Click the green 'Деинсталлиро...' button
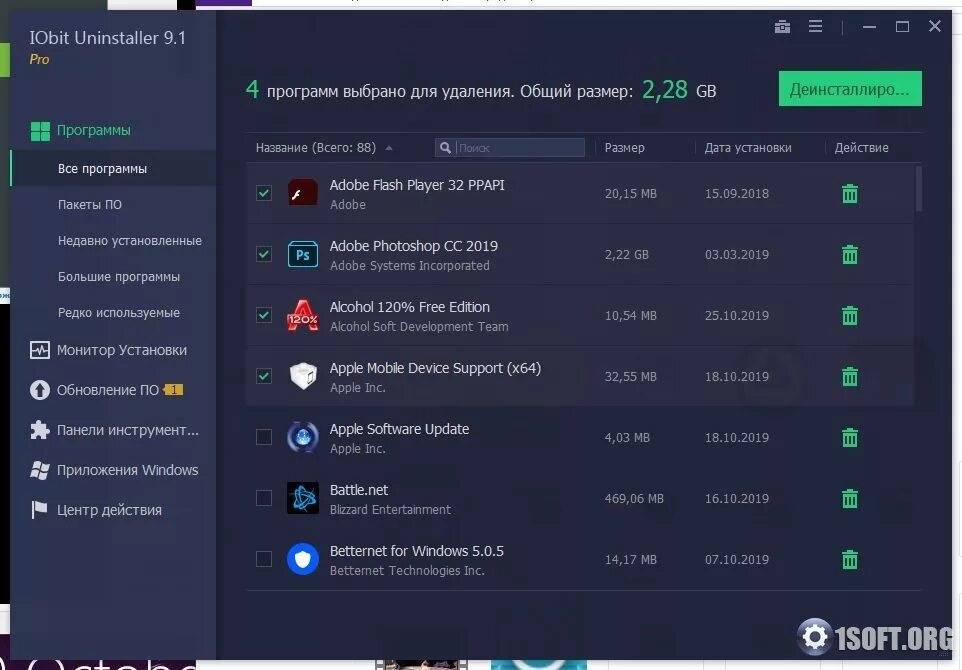962x670 pixels. click(x=850, y=89)
